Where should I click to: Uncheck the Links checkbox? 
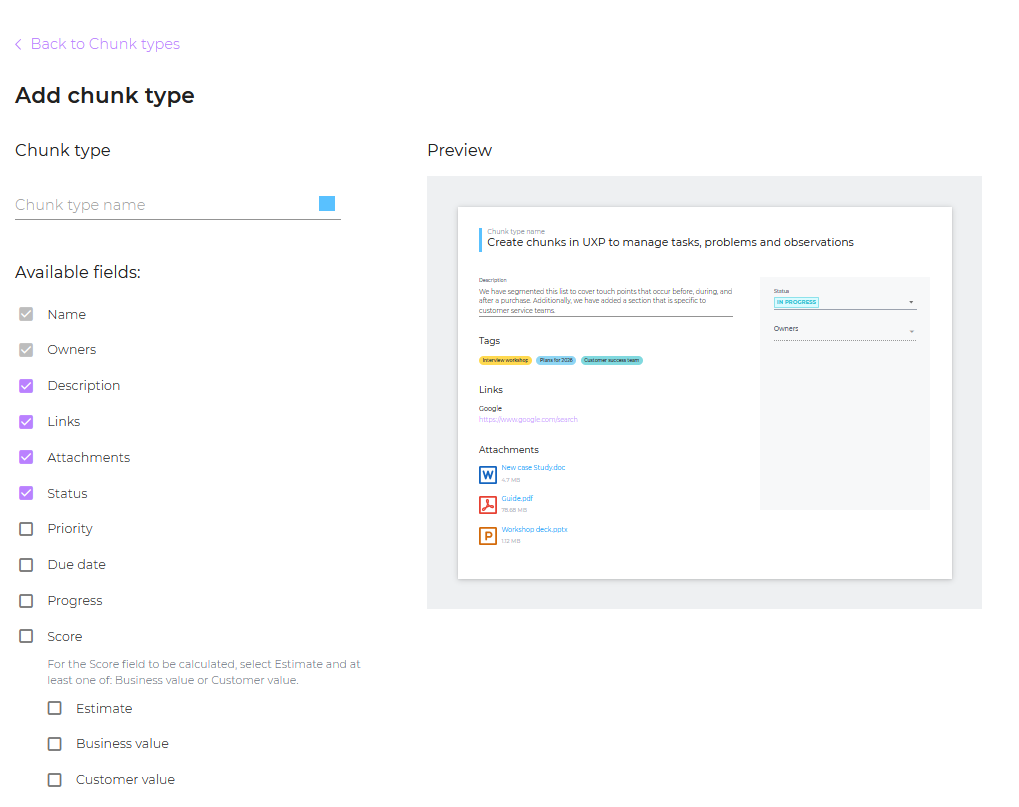pyautogui.click(x=26, y=422)
